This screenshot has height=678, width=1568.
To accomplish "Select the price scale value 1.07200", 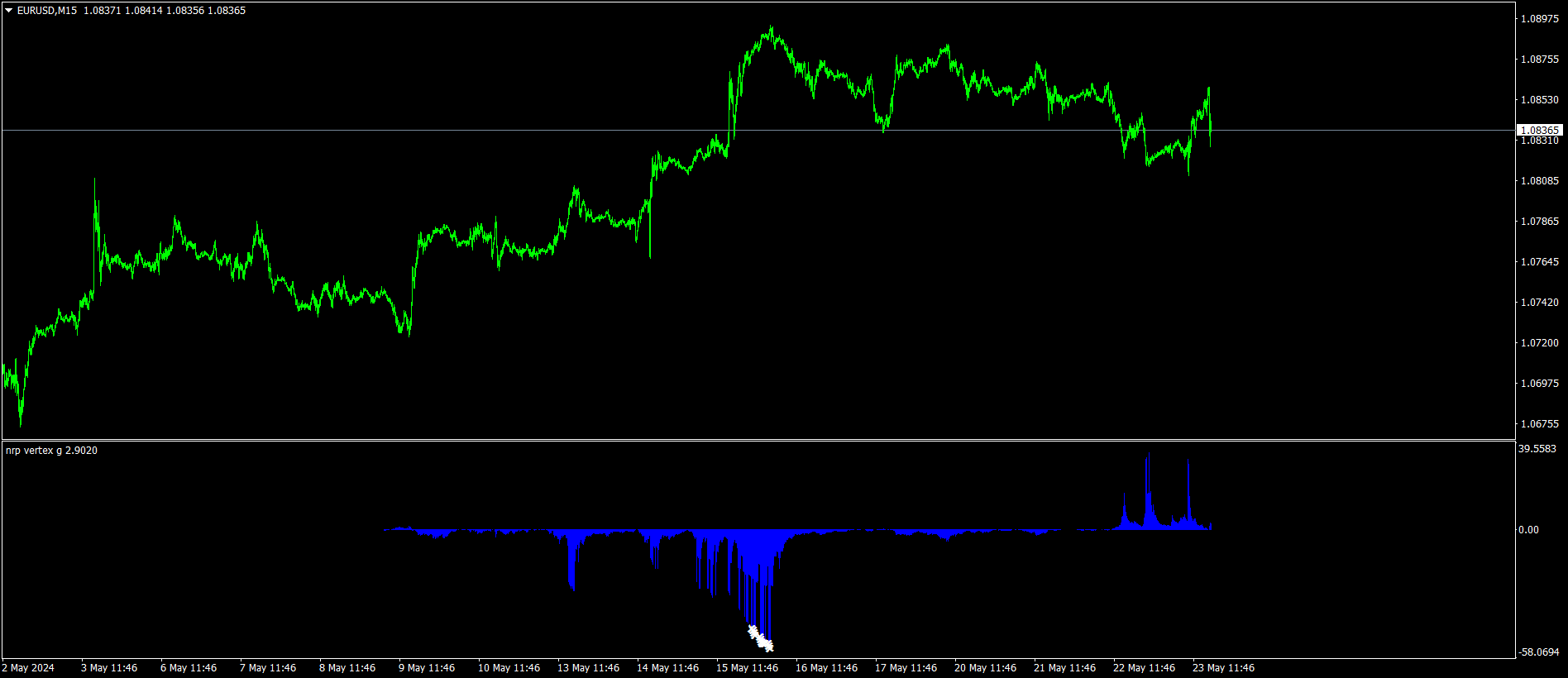I will (1540, 343).
